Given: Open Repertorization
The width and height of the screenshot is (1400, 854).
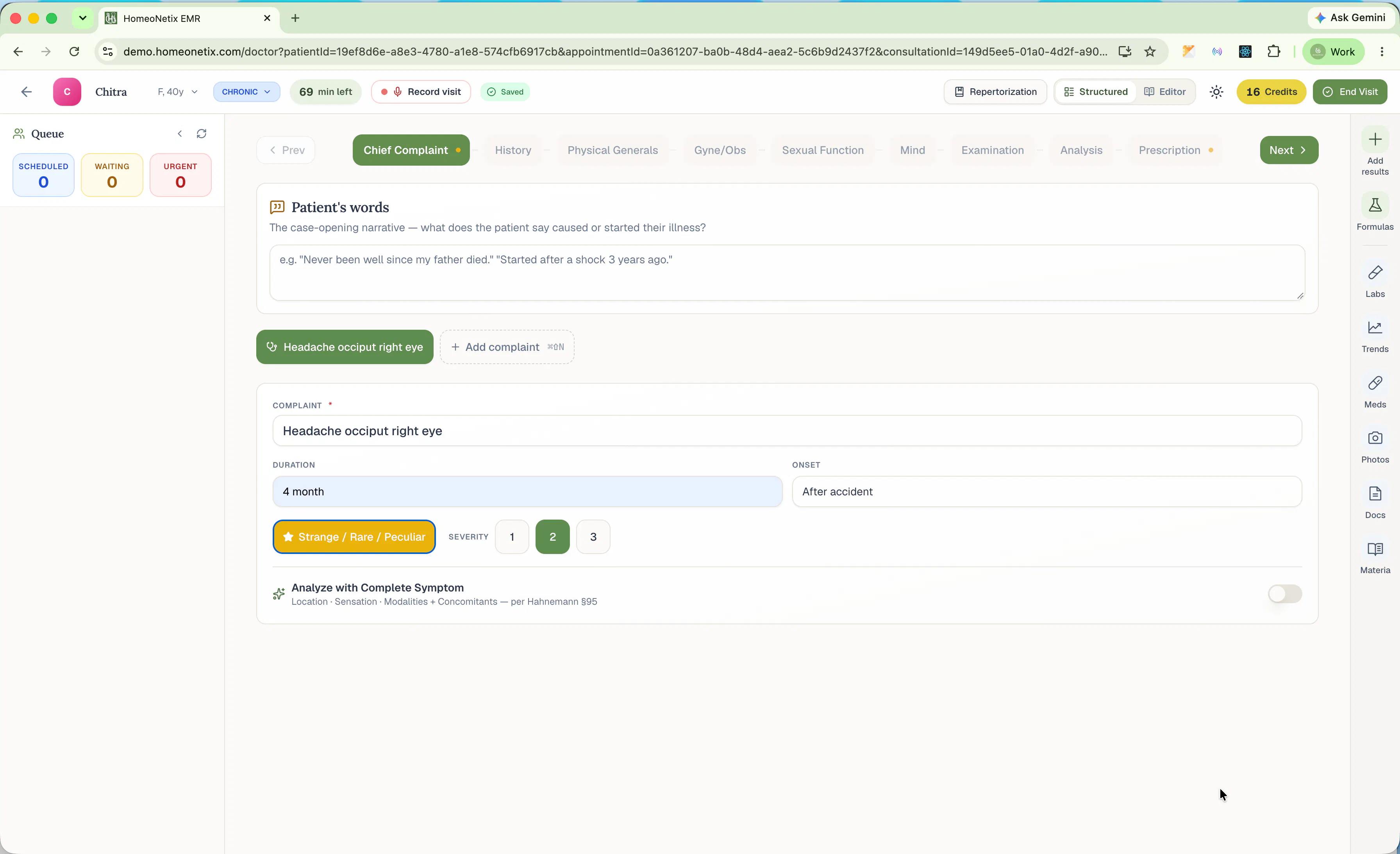Looking at the screenshot, I should coord(995,92).
